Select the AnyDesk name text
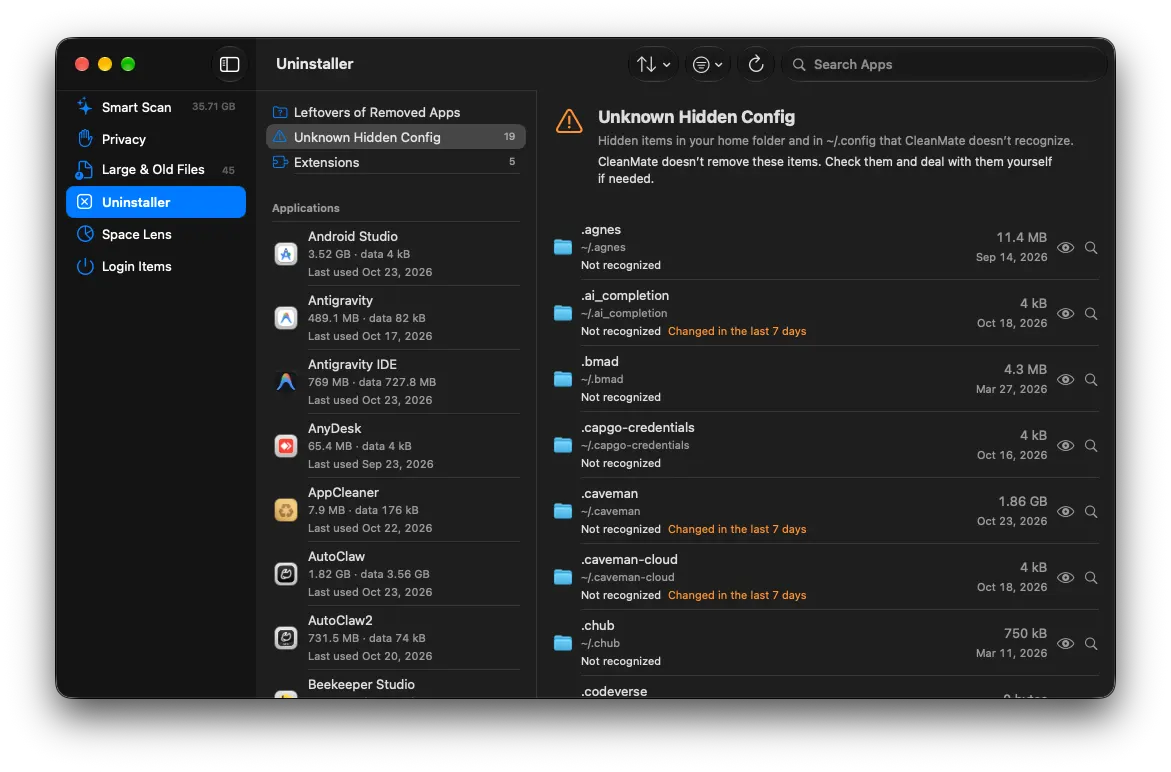The image size is (1171, 772). [x=335, y=429]
